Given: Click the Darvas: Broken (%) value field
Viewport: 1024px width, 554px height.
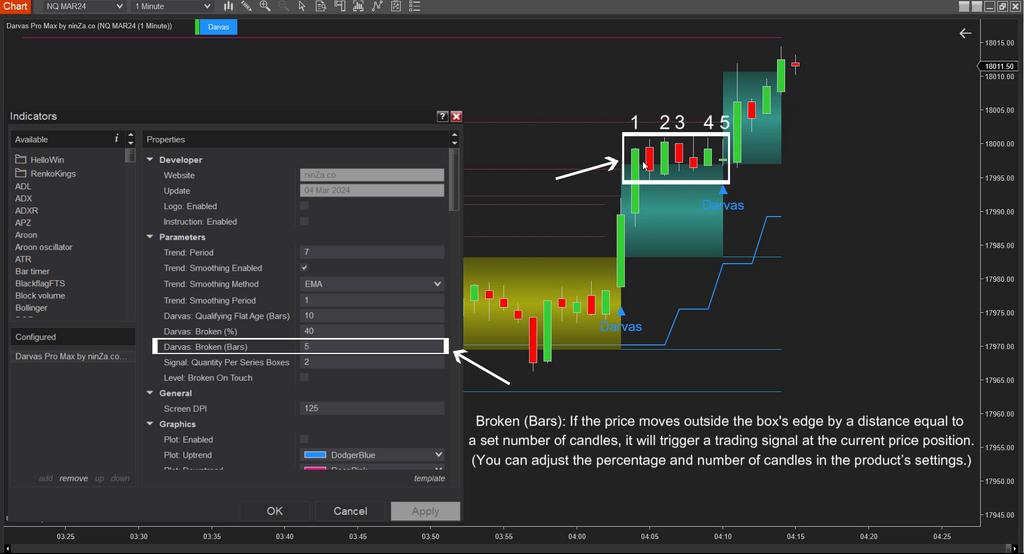Looking at the screenshot, I should [372, 331].
